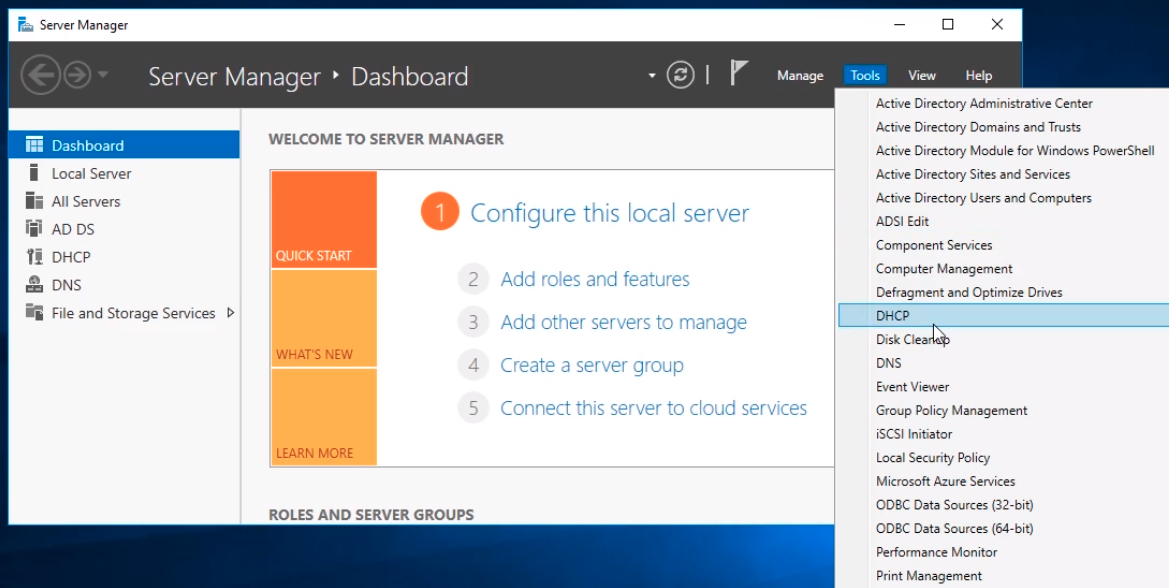The width and height of the screenshot is (1169, 588).
Task: Open the dropdown arrow beside refresh
Action: click(652, 76)
